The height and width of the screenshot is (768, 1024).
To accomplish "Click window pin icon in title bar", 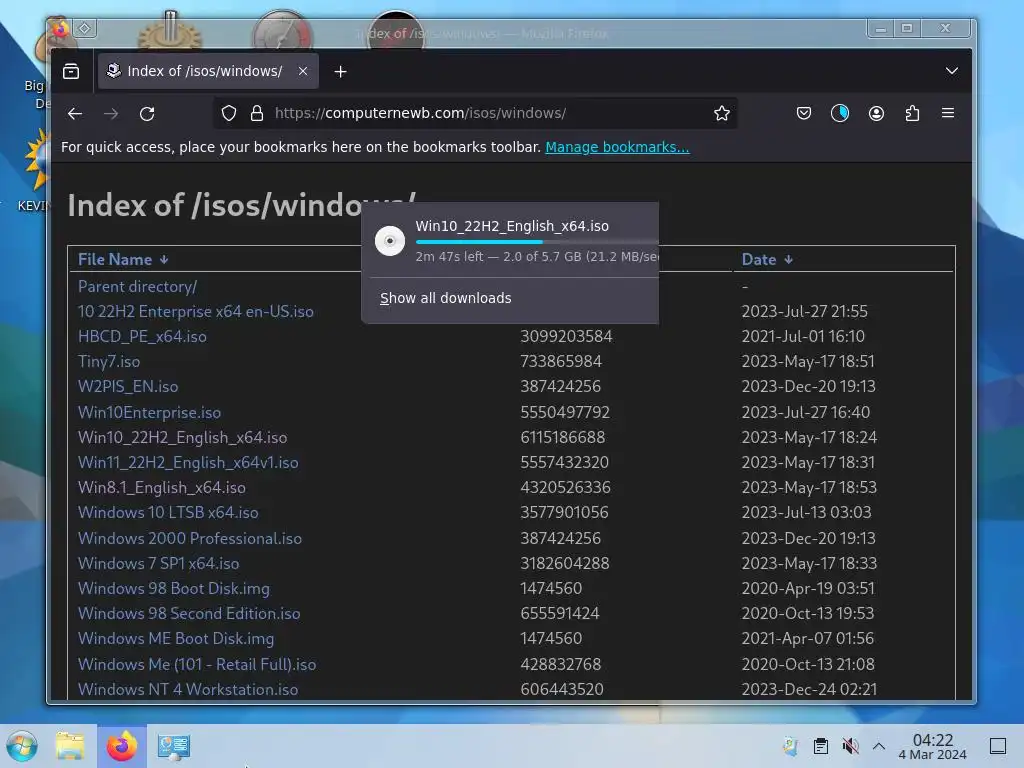I will click(85, 28).
